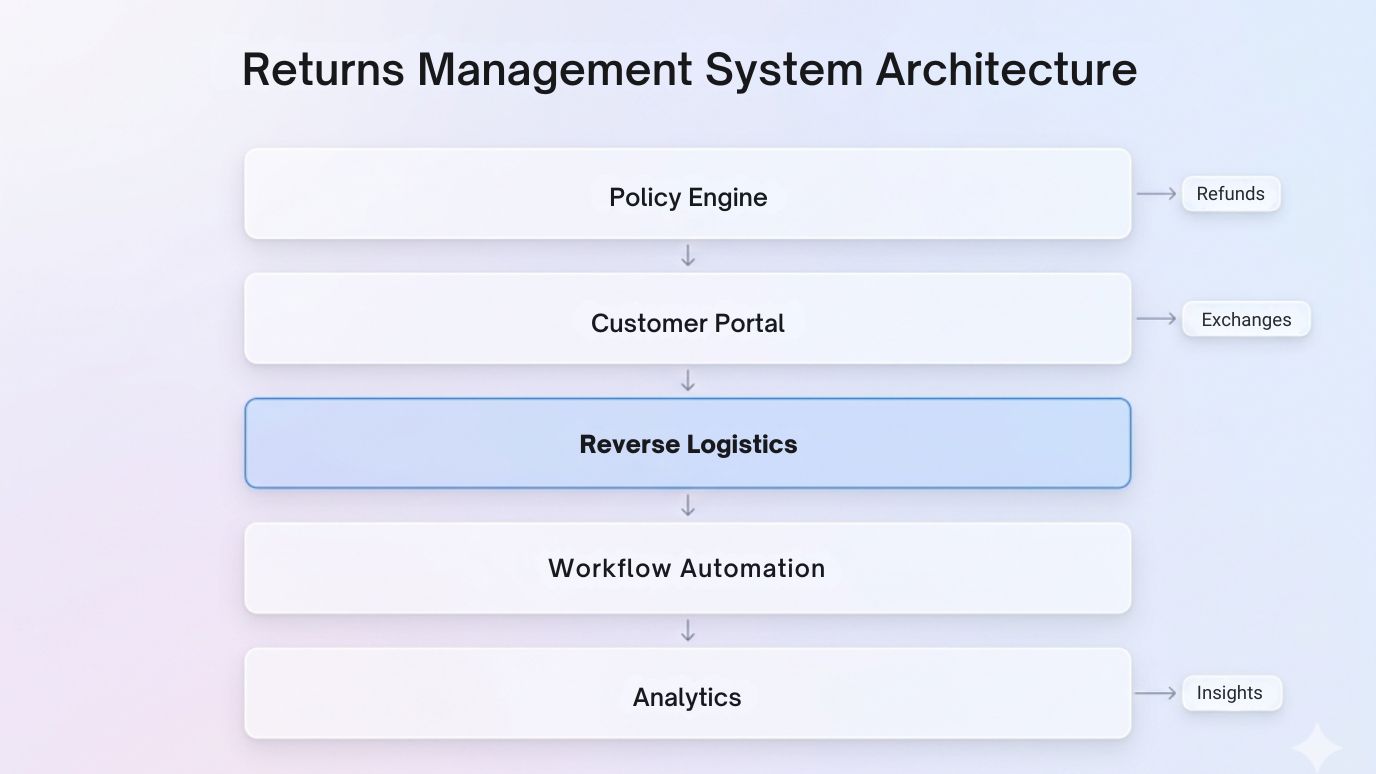Click the downward arrow below Workflow Automation

point(688,631)
